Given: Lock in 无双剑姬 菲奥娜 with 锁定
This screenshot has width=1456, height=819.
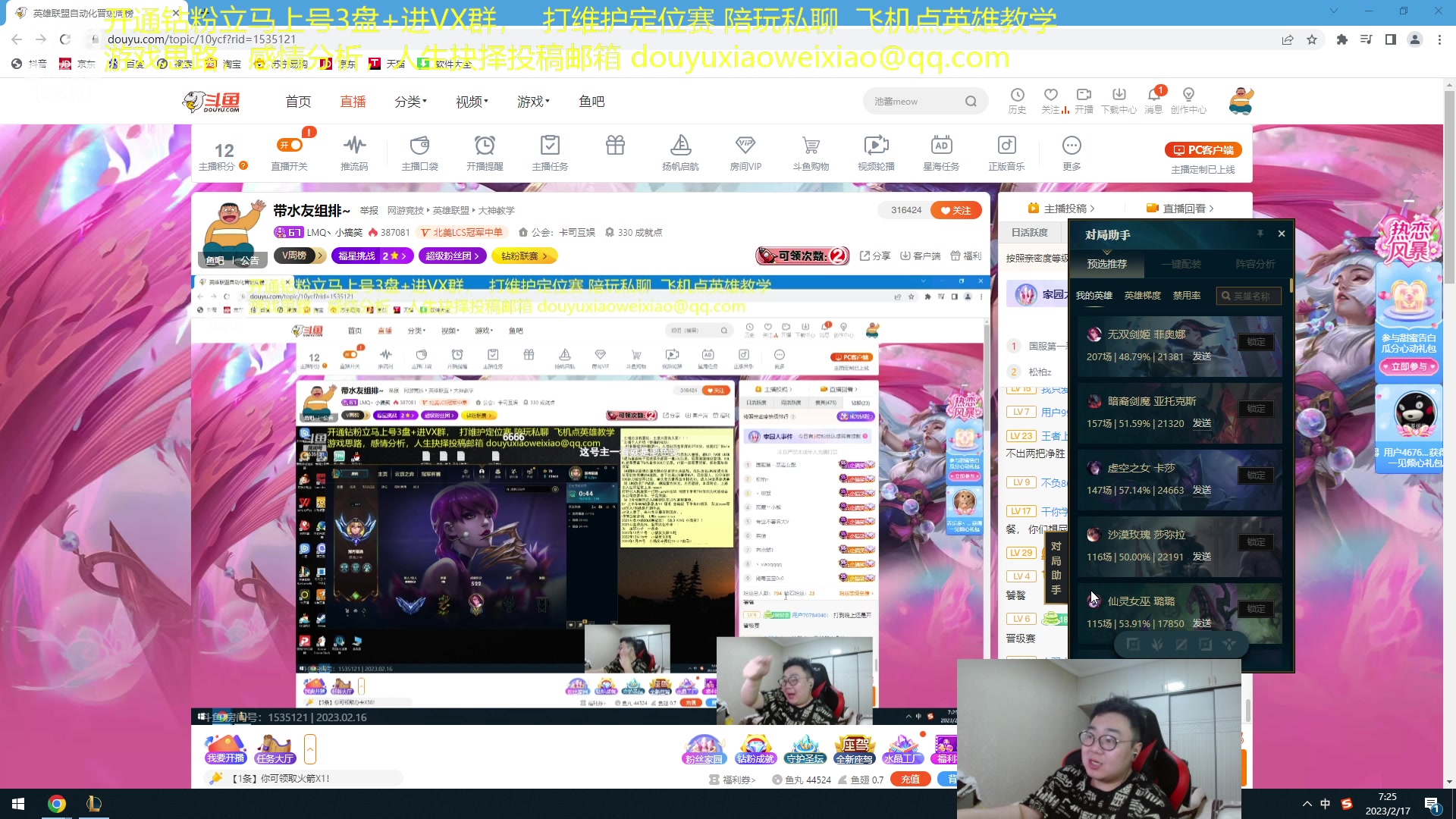Looking at the screenshot, I should pyautogui.click(x=1256, y=342).
